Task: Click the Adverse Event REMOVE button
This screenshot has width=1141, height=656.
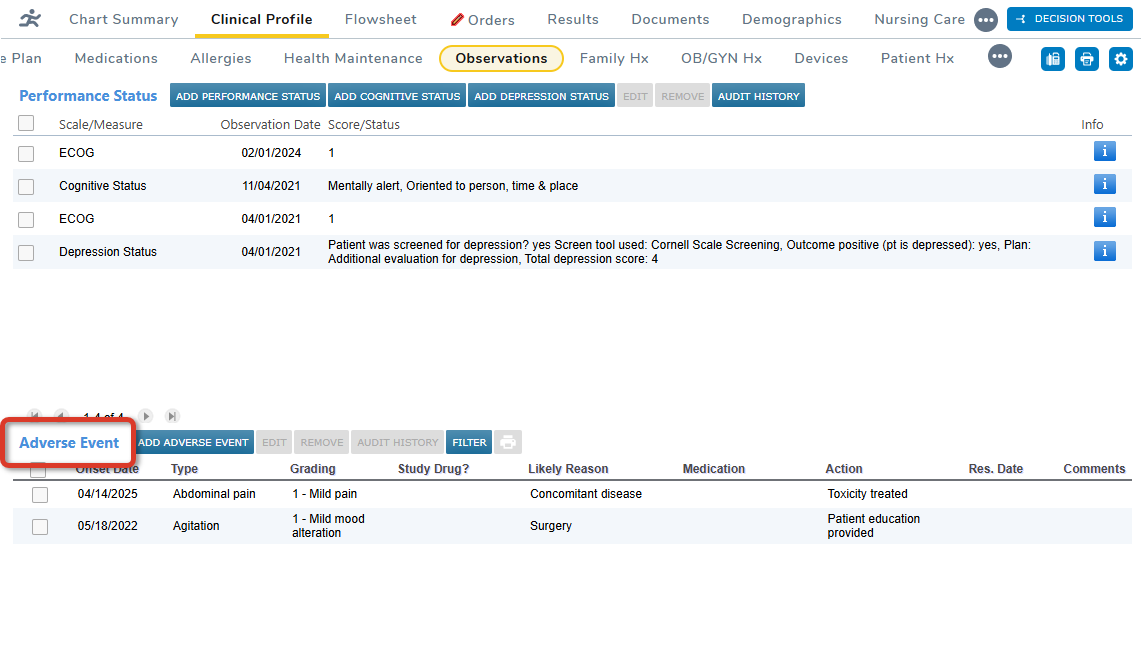Action: [322, 442]
